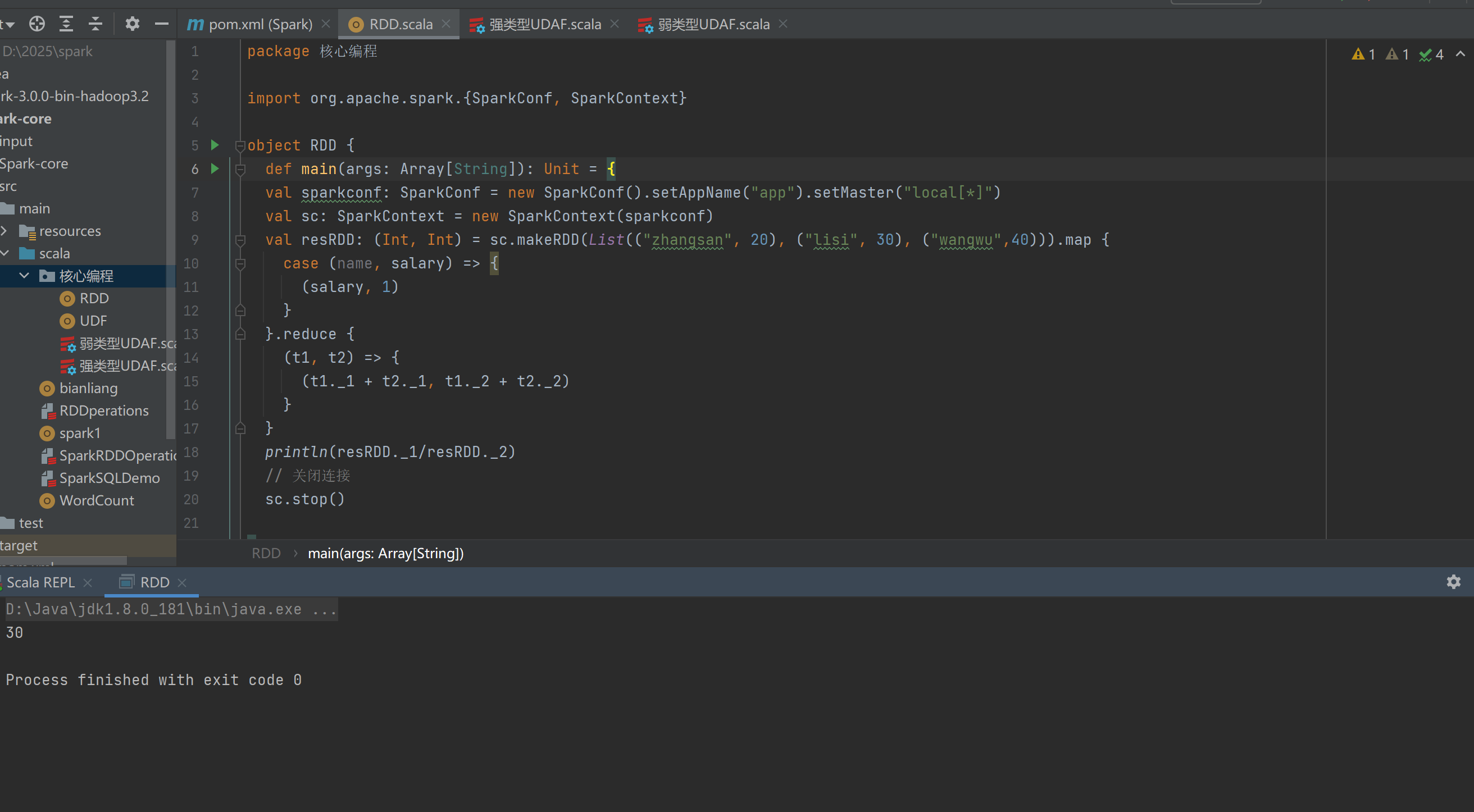Screen dimensions: 1474x812
Task: Click the locate/select opened file target icon
Action: 37,24
